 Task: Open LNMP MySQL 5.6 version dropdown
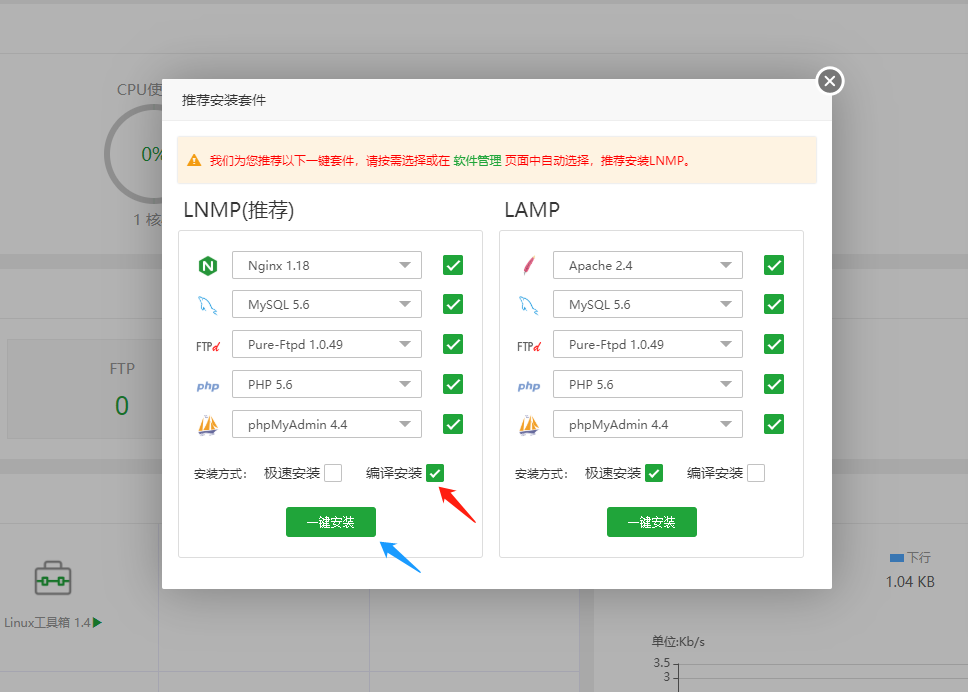(x=327, y=304)
